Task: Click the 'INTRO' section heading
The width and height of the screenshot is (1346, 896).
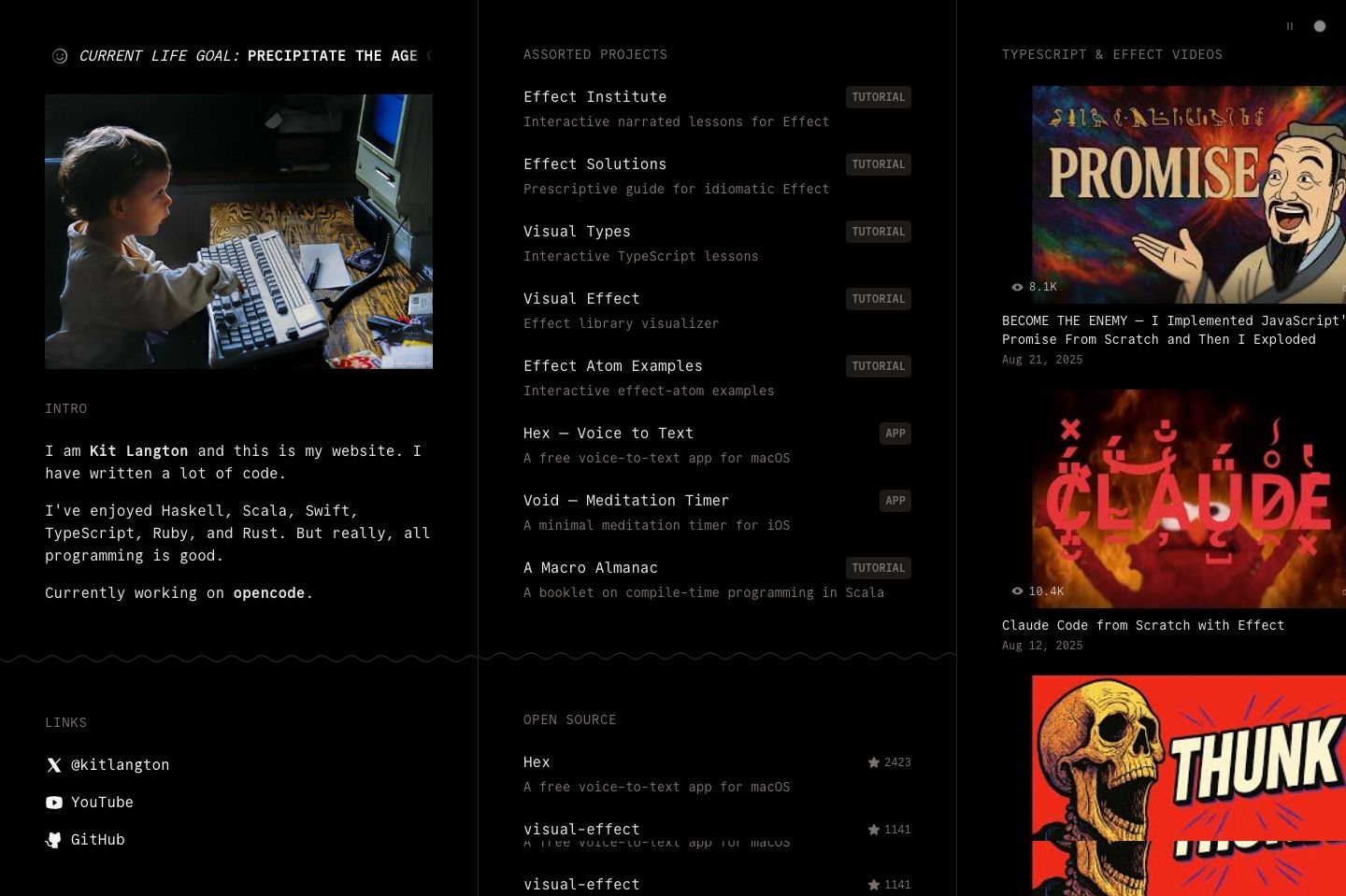Action: coord(65,409)
